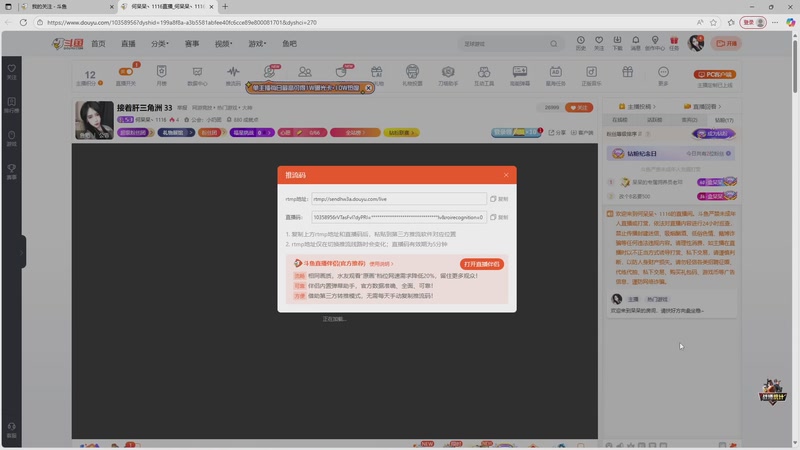Image resolution: width=800 pixels, height=450 pixels.
Task: Open the 星海任务 AD icon
Action: [556, 76]
